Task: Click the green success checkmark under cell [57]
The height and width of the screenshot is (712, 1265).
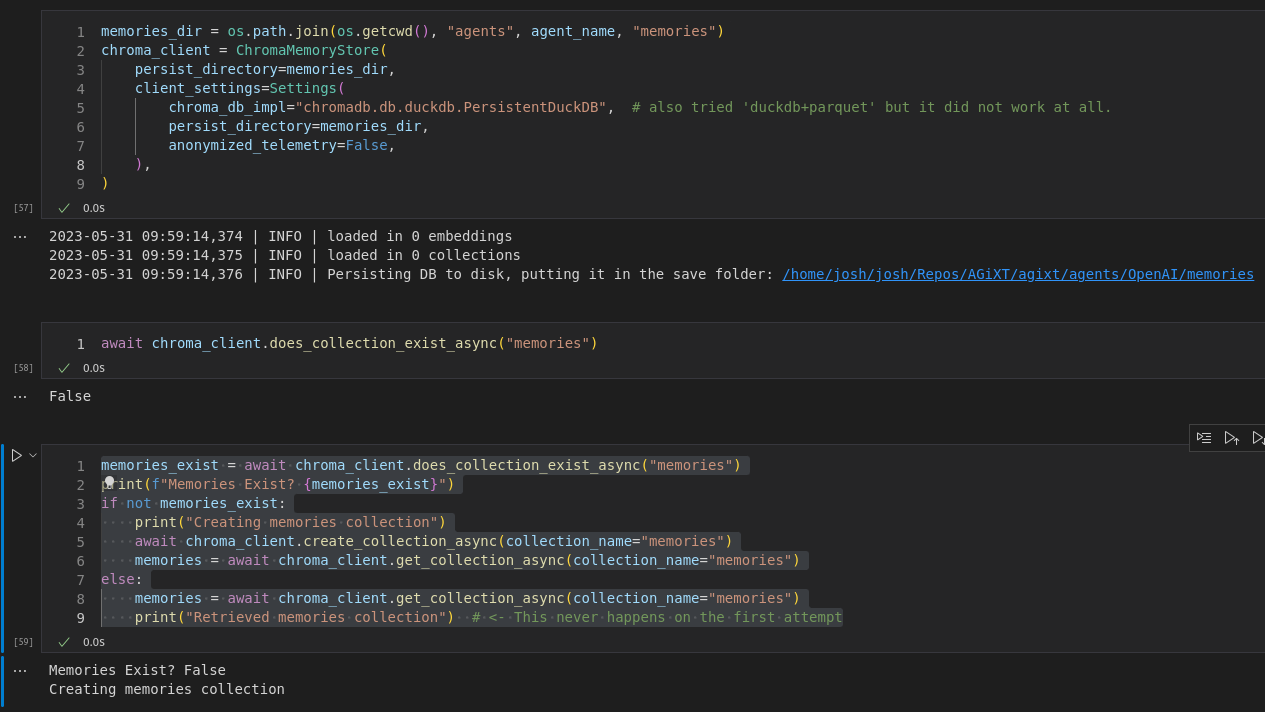Action: click(x=63, y=208)
